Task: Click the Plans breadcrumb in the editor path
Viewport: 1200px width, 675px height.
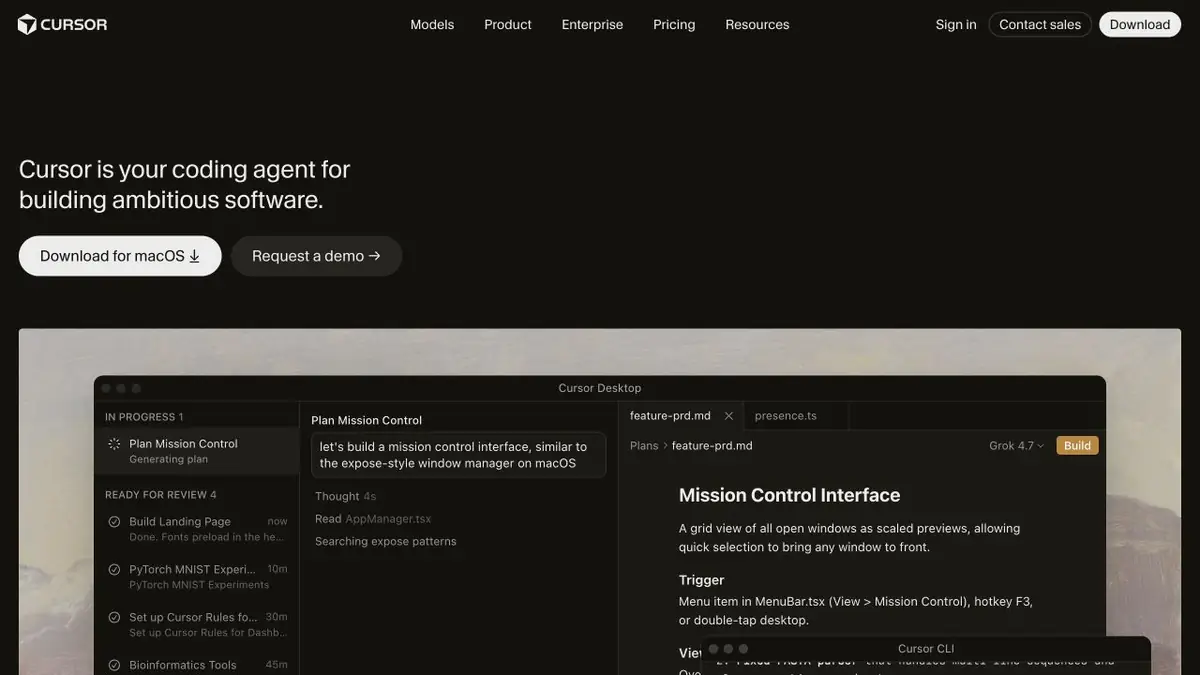Action: pyautogui.click(x=644, y=446)
